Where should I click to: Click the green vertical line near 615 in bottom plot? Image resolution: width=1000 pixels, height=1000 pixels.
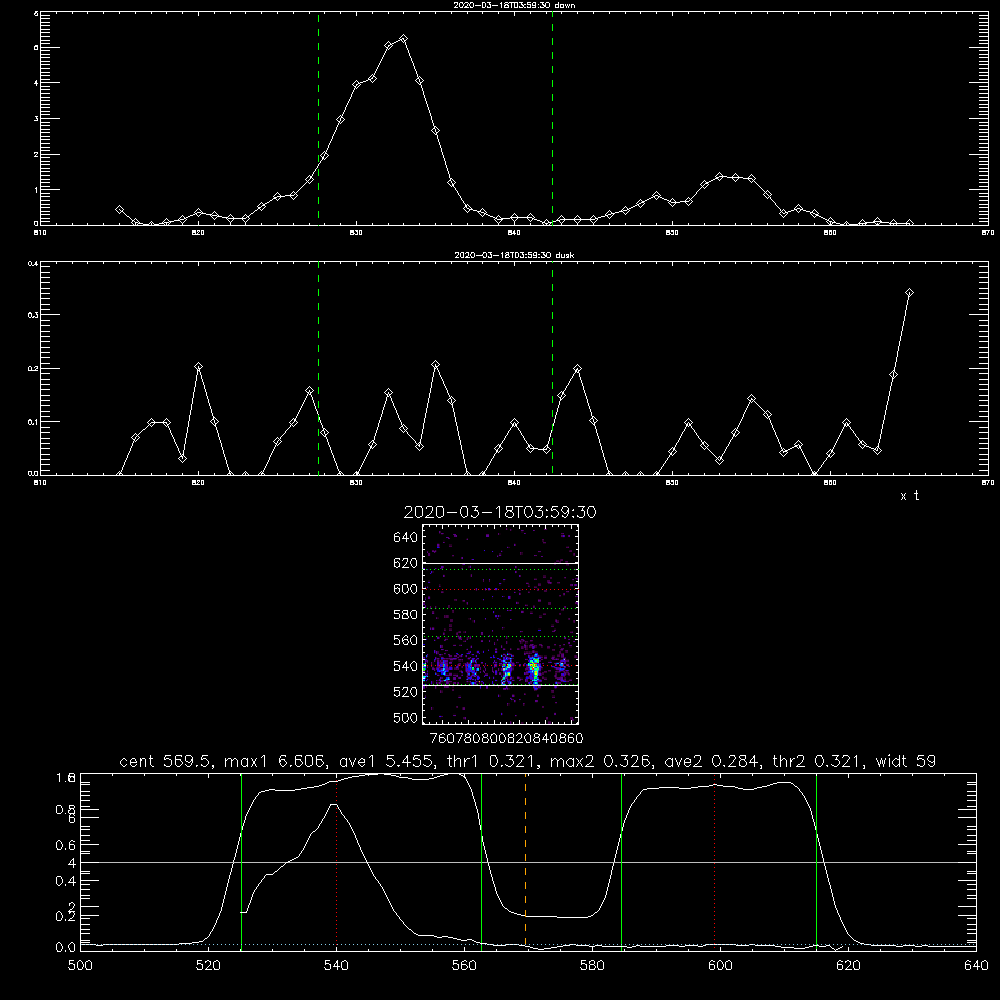tap(816, 861)
